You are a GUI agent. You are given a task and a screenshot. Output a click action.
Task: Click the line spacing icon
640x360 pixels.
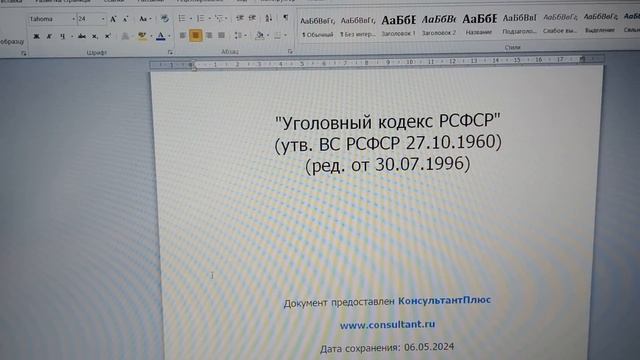238,36
